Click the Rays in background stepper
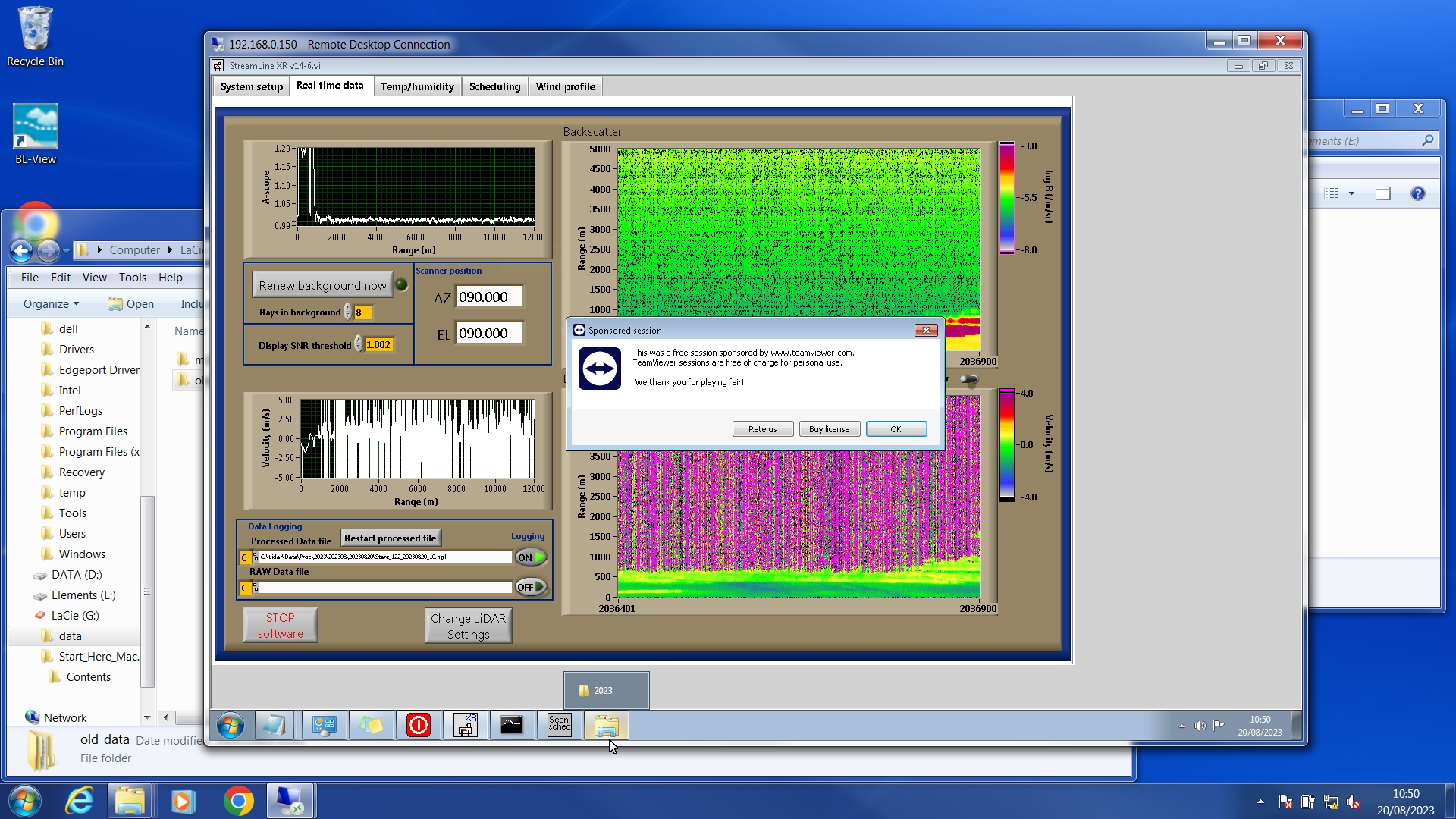1456x819 pixels. [x=348, y=312]
